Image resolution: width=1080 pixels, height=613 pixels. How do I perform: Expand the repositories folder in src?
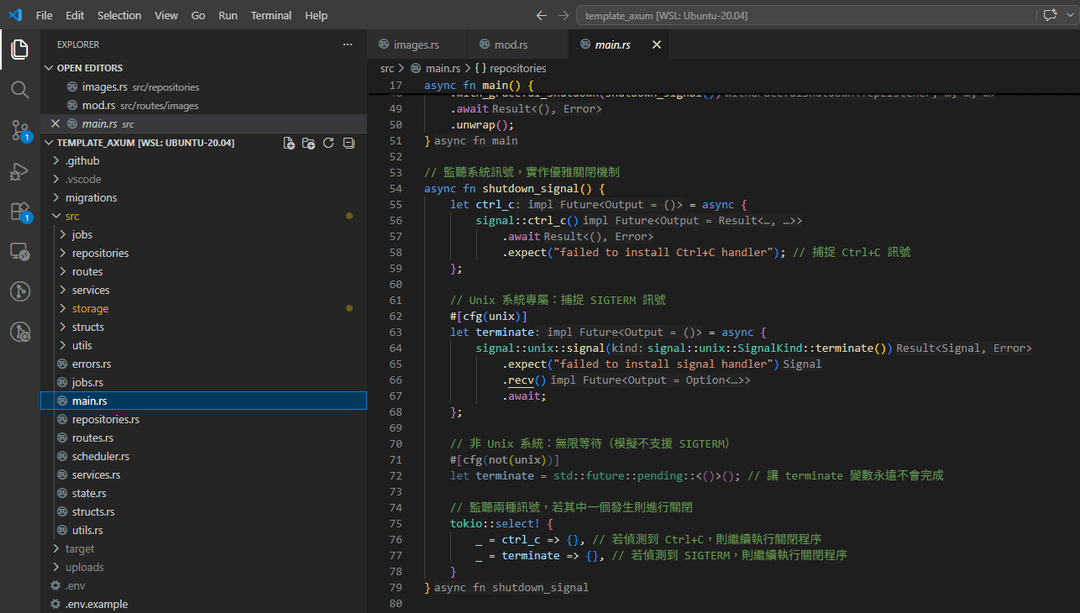[100, 253]
